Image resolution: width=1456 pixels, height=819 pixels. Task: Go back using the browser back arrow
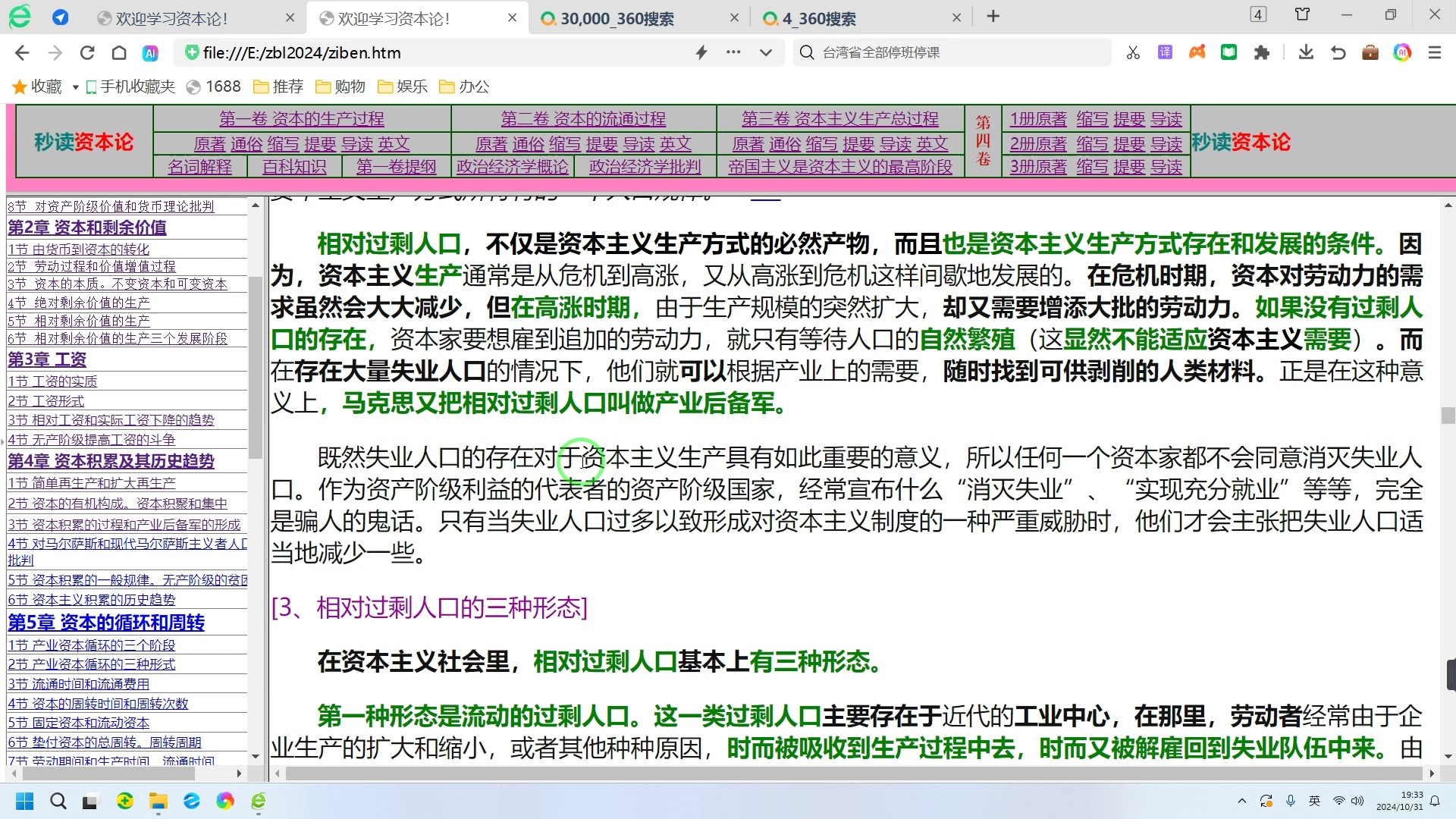(x=22, y=52)
